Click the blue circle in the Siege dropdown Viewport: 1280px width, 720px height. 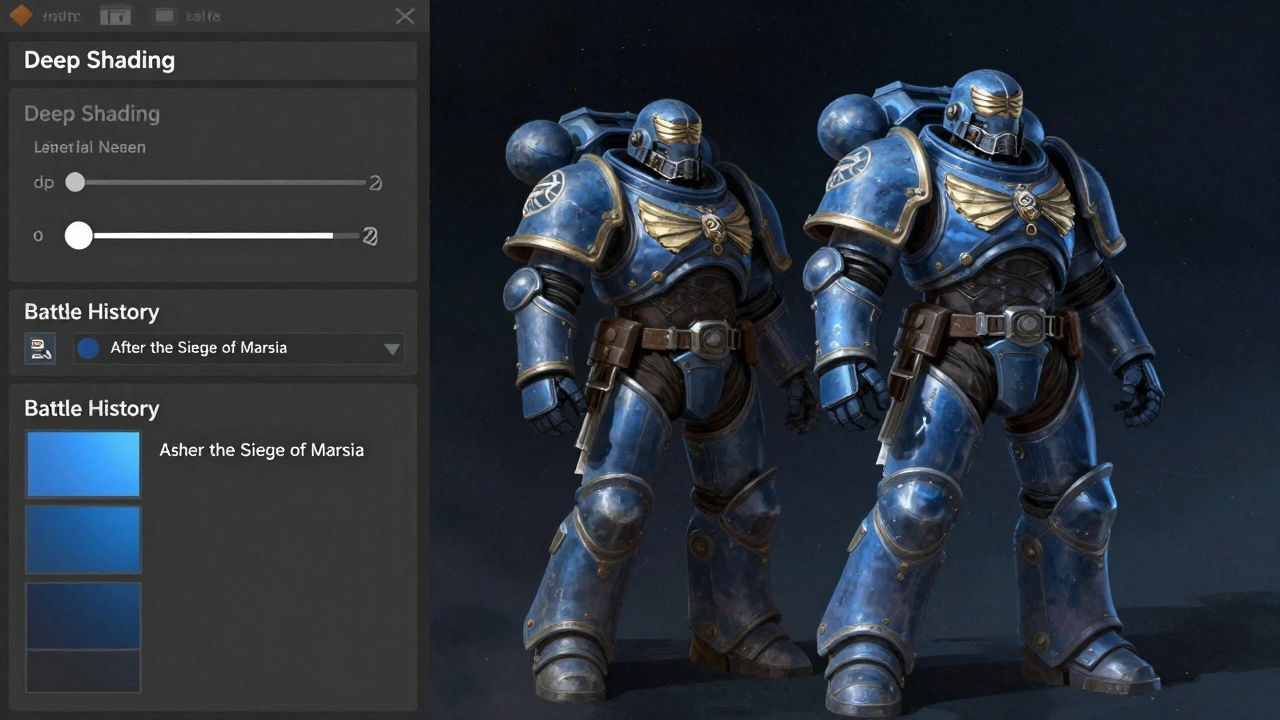89,348
